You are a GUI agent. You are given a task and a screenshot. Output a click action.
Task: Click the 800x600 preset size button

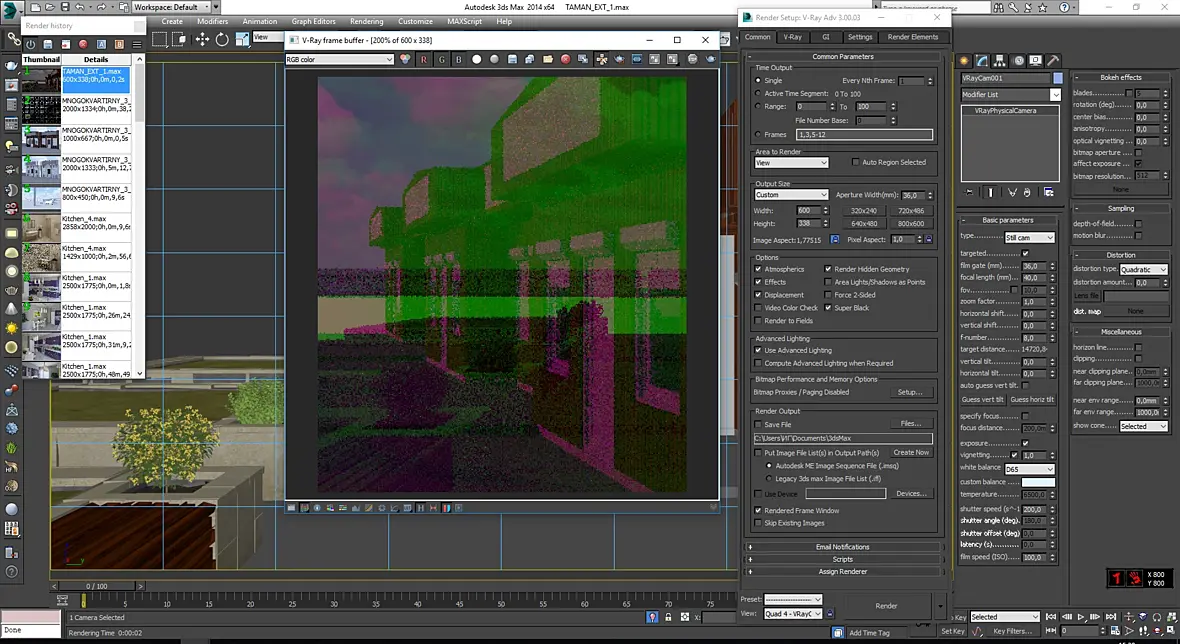[x=911, y=223]
